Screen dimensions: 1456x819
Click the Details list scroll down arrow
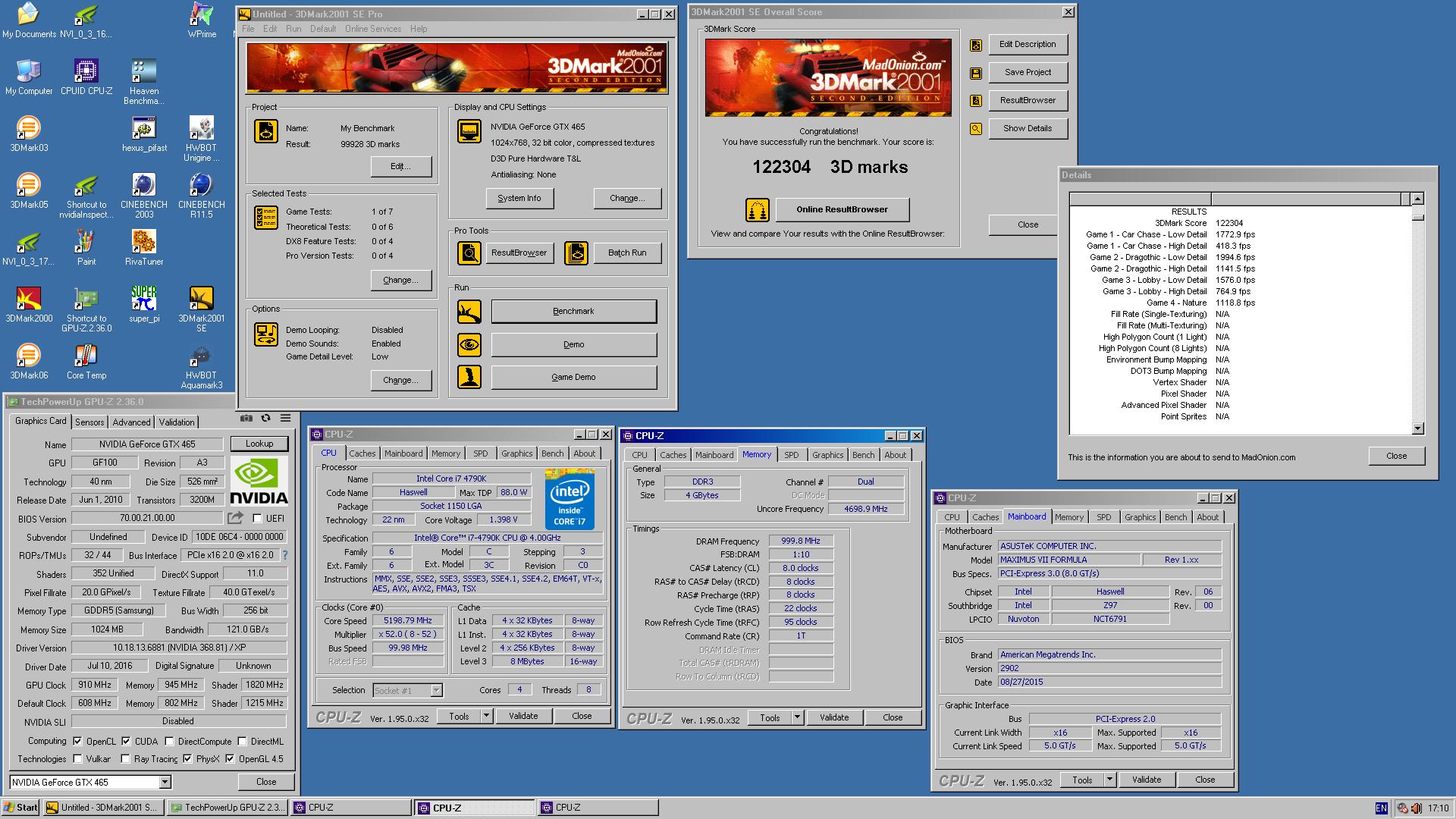(x=1417, y=428)
